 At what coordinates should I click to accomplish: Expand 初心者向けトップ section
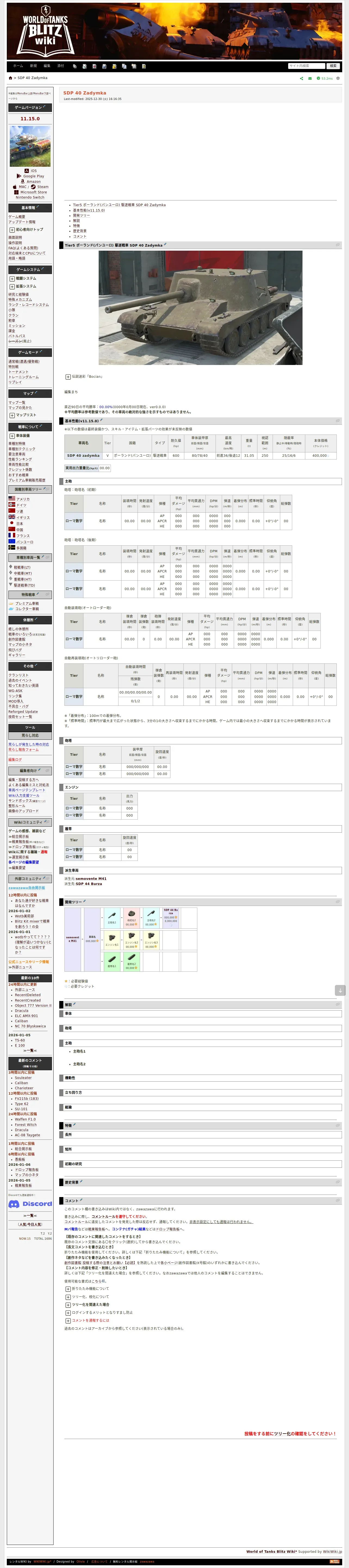point(12,229)
